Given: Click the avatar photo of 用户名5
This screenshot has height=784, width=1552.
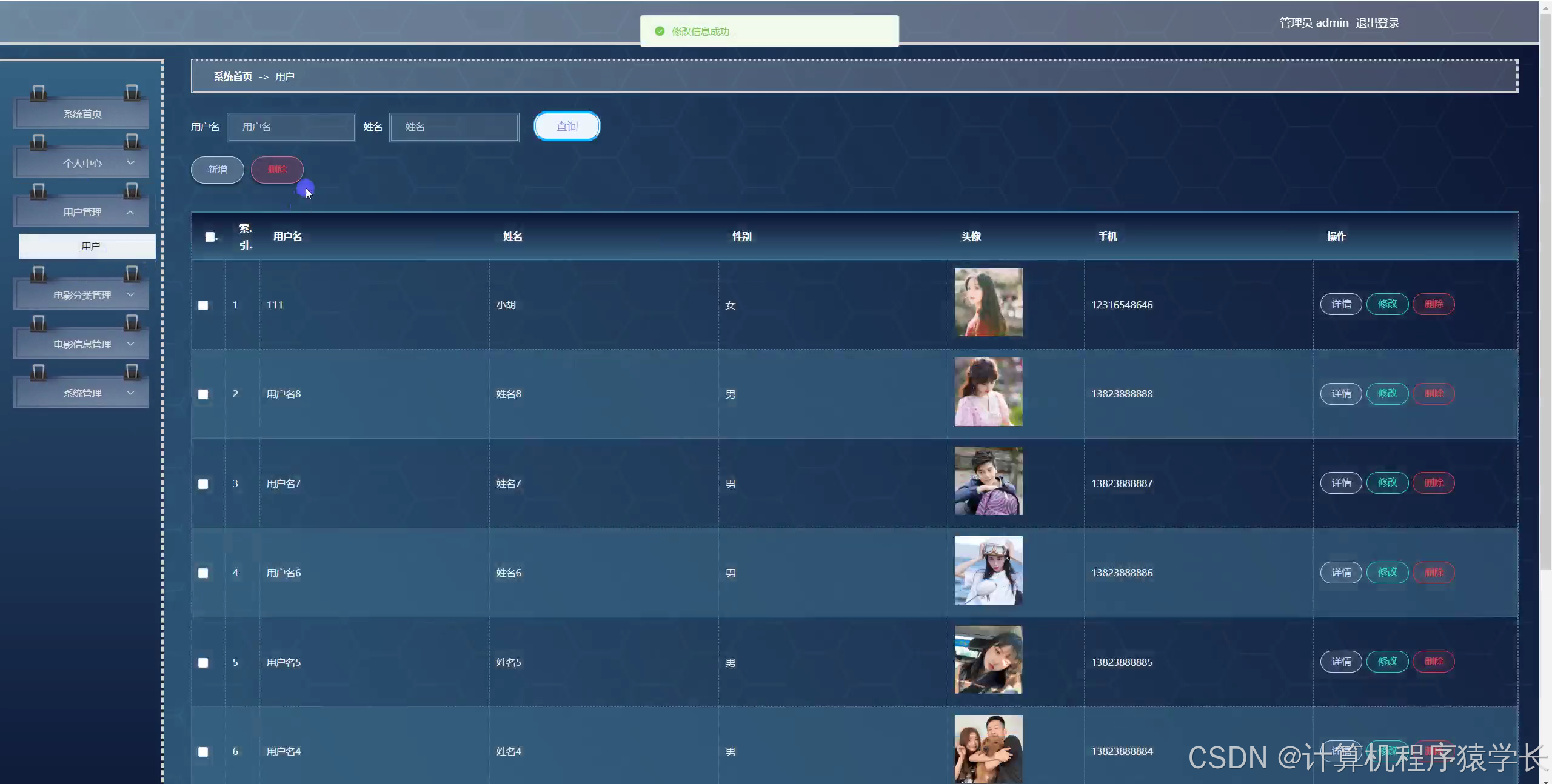Looking at the screenshot, I should (988, 660).
